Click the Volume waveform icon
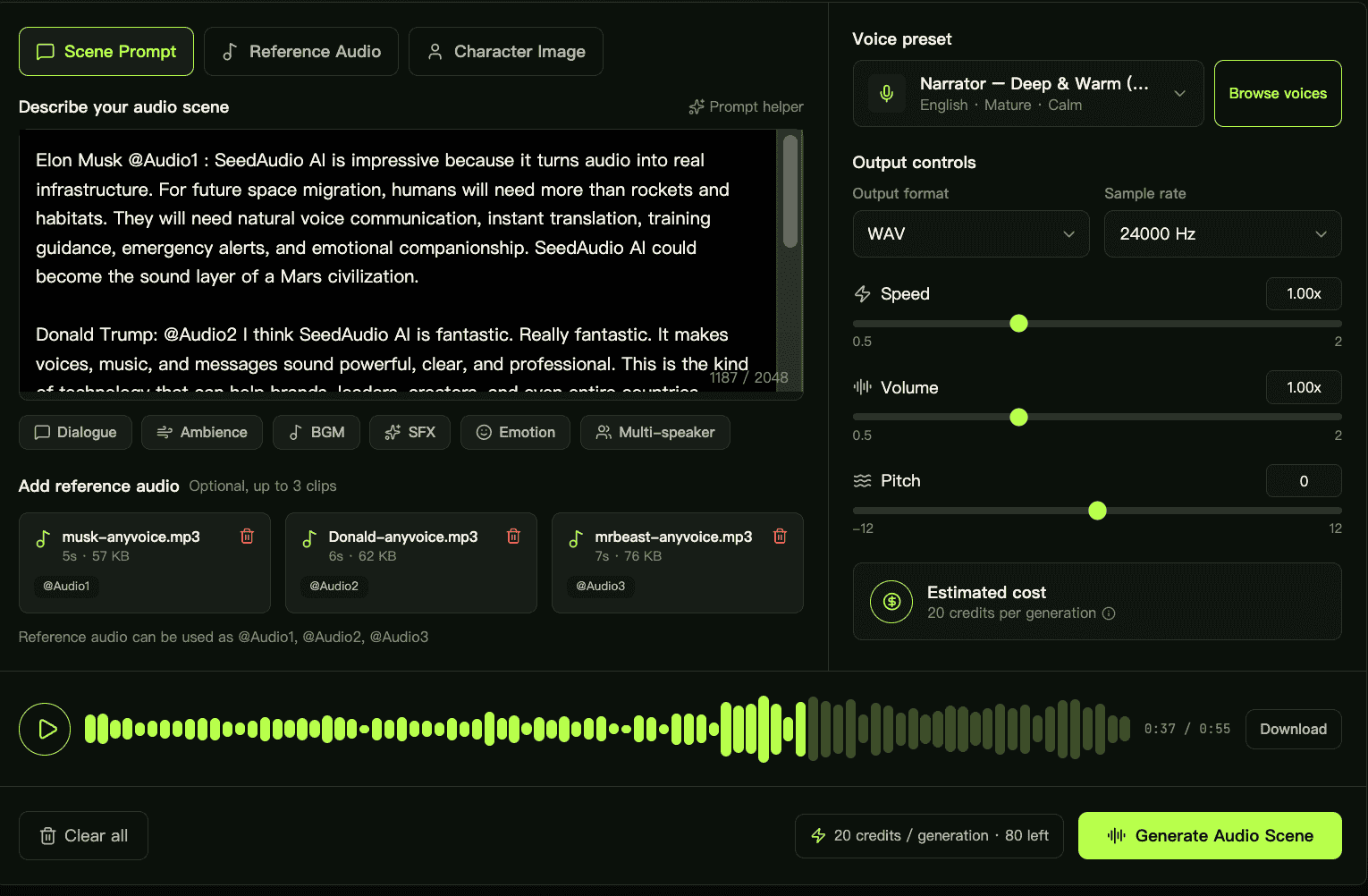 (862, 387)
